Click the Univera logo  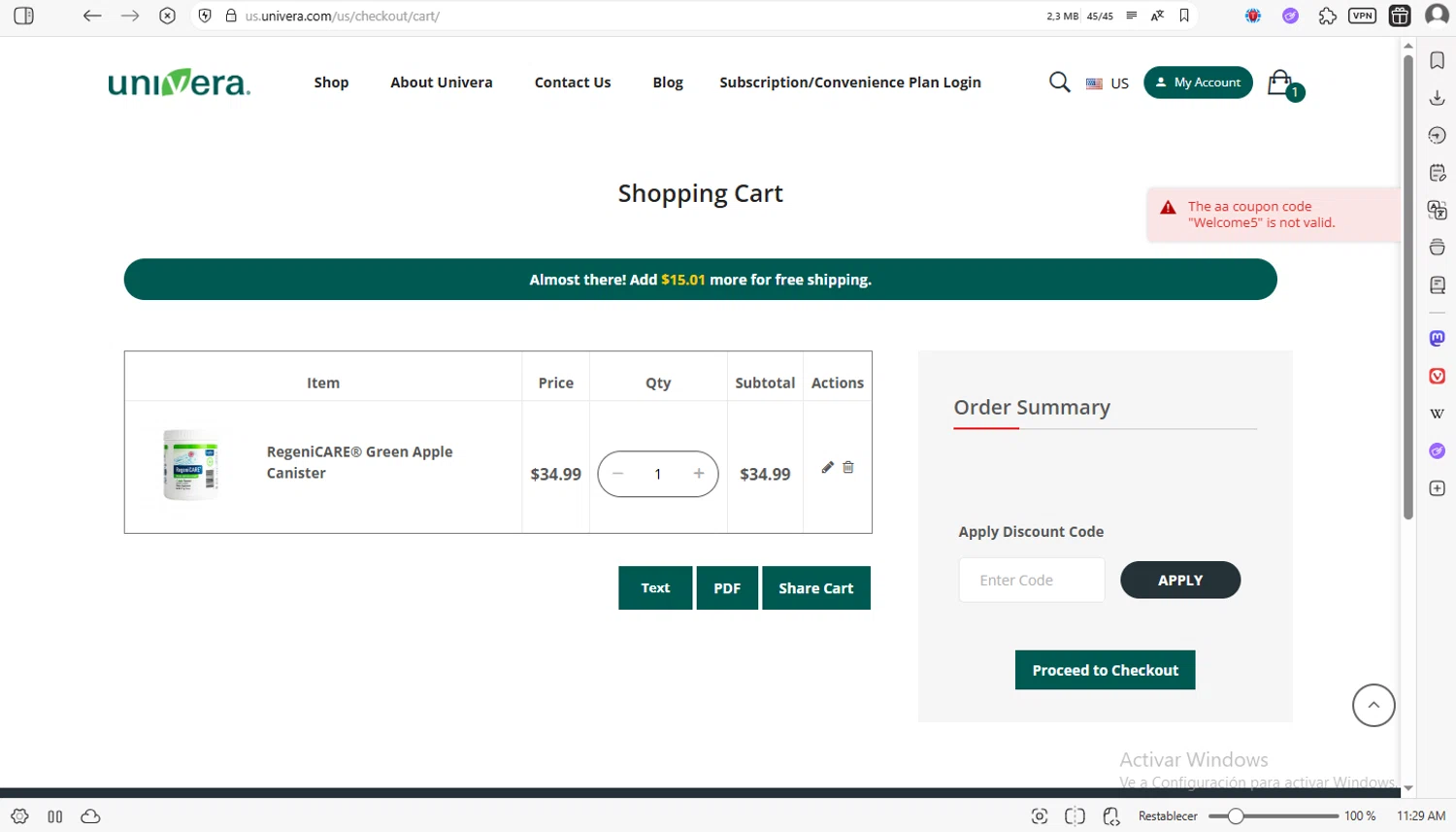(180, 83)
